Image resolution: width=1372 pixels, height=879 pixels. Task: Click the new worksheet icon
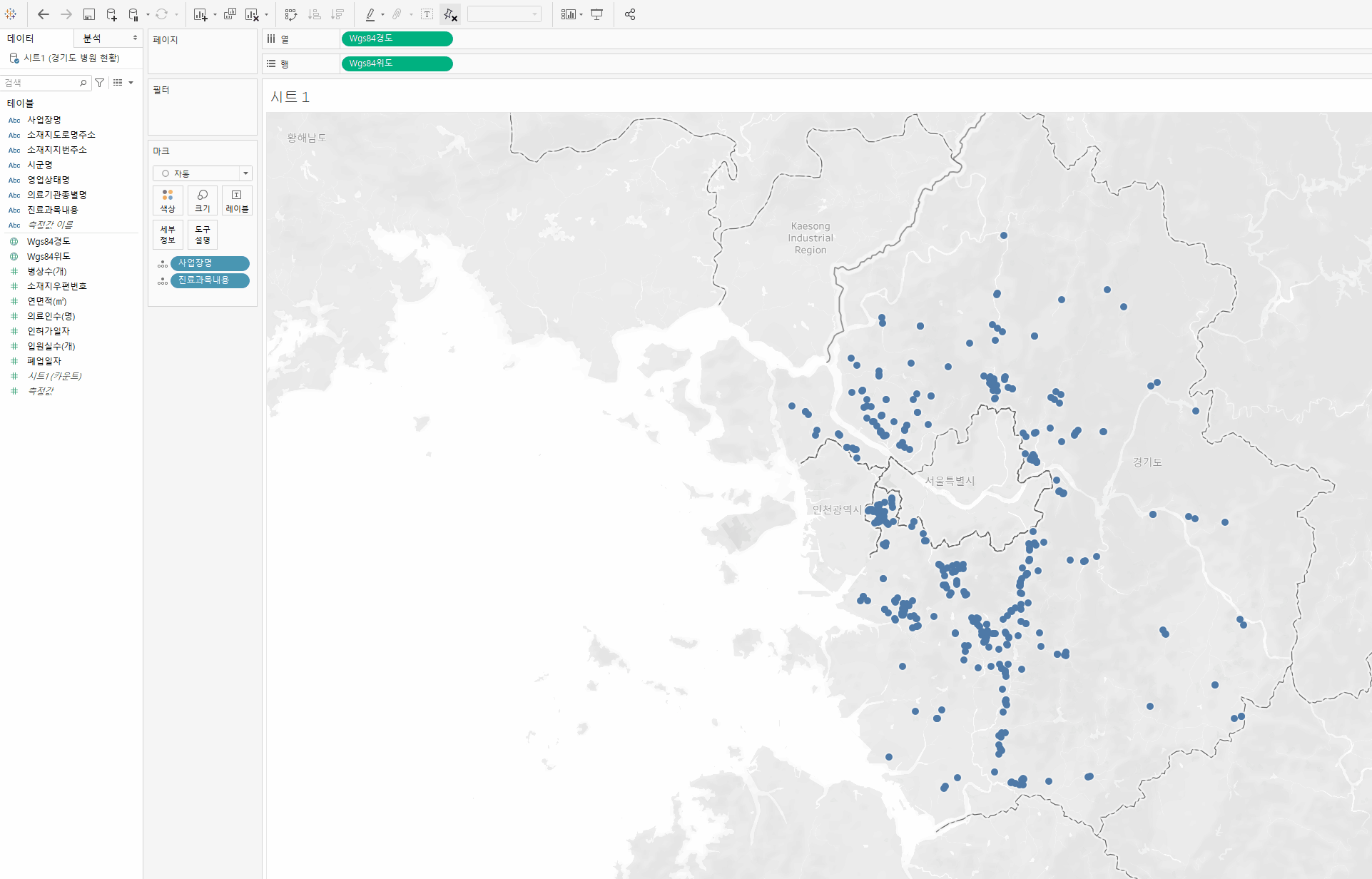[200, 14]
